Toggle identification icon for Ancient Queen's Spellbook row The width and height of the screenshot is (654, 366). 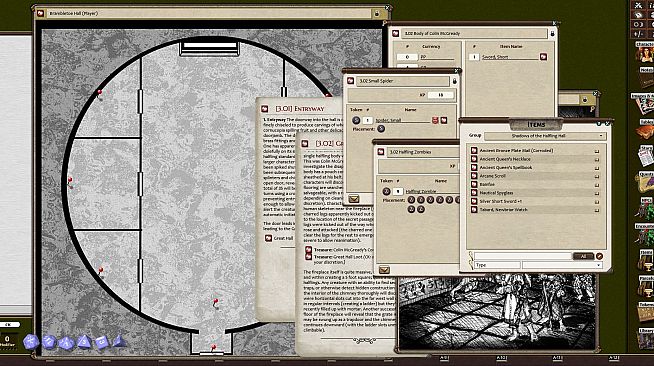[597, 168]
